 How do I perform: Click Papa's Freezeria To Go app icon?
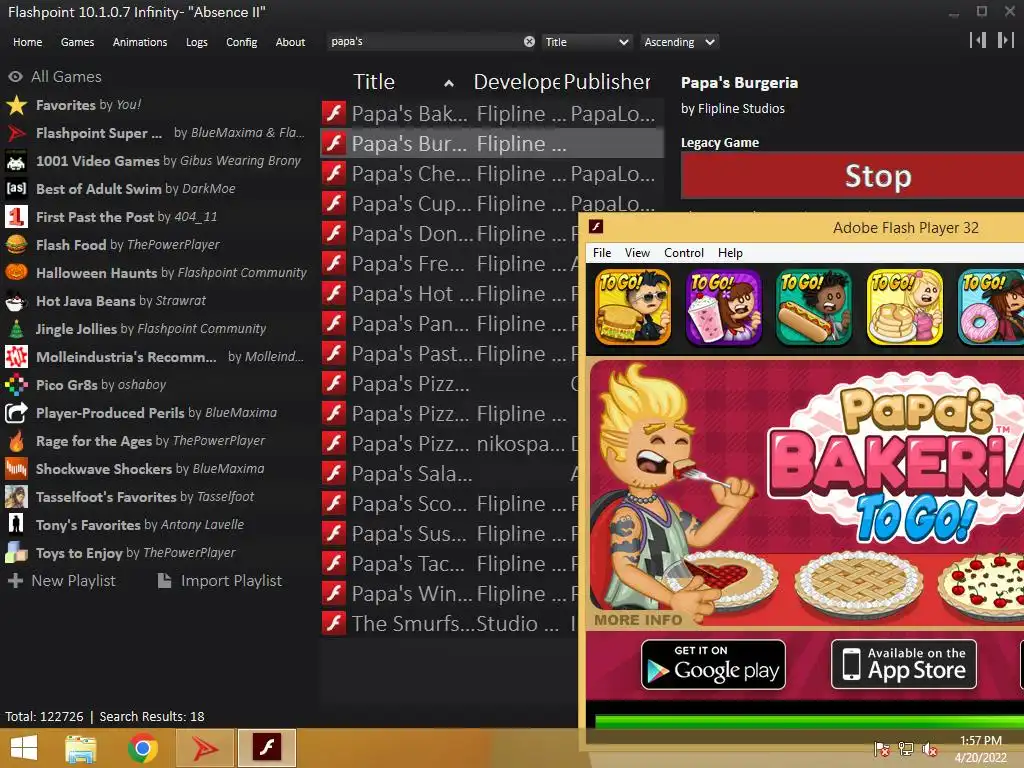click(724, 307)
